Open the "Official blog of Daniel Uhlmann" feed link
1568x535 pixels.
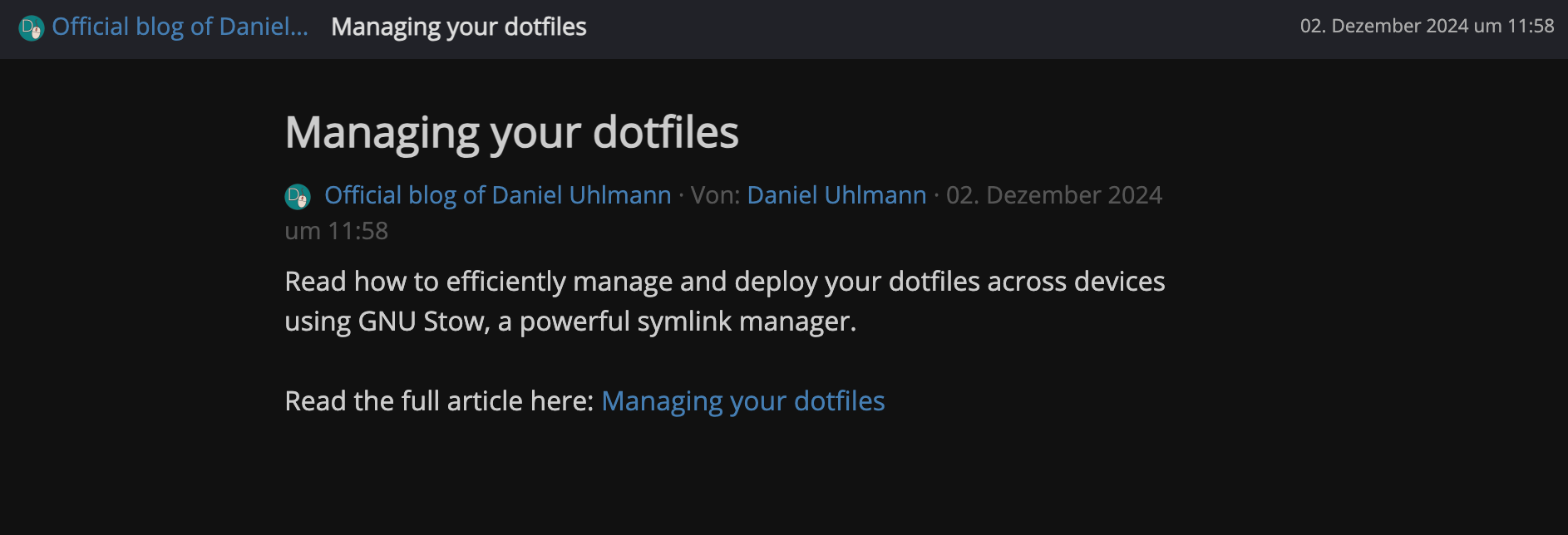(497, 195)
